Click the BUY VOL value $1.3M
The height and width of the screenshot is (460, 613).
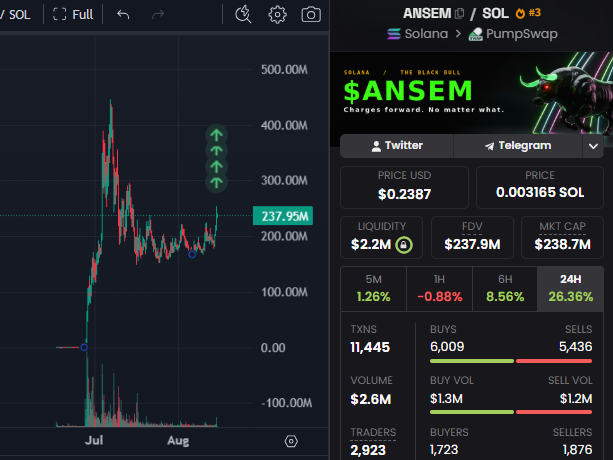click(x=446, y=399)
